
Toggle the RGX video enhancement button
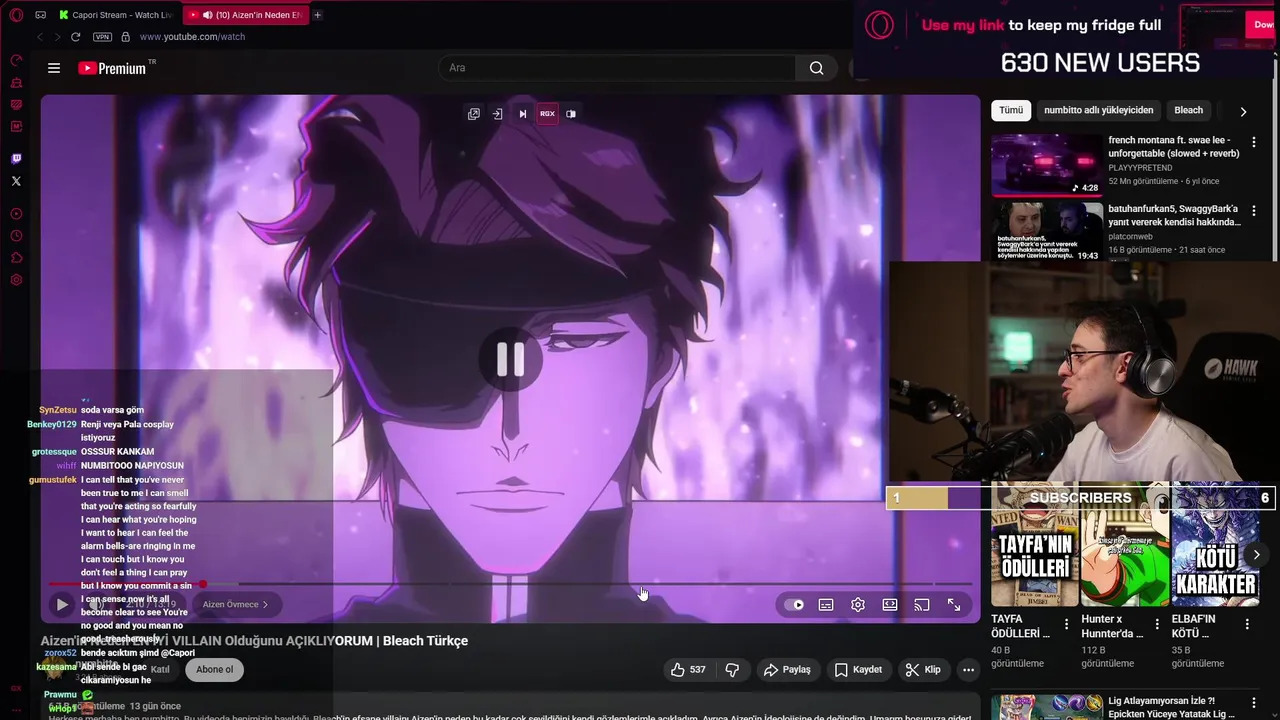coord(547,114)
